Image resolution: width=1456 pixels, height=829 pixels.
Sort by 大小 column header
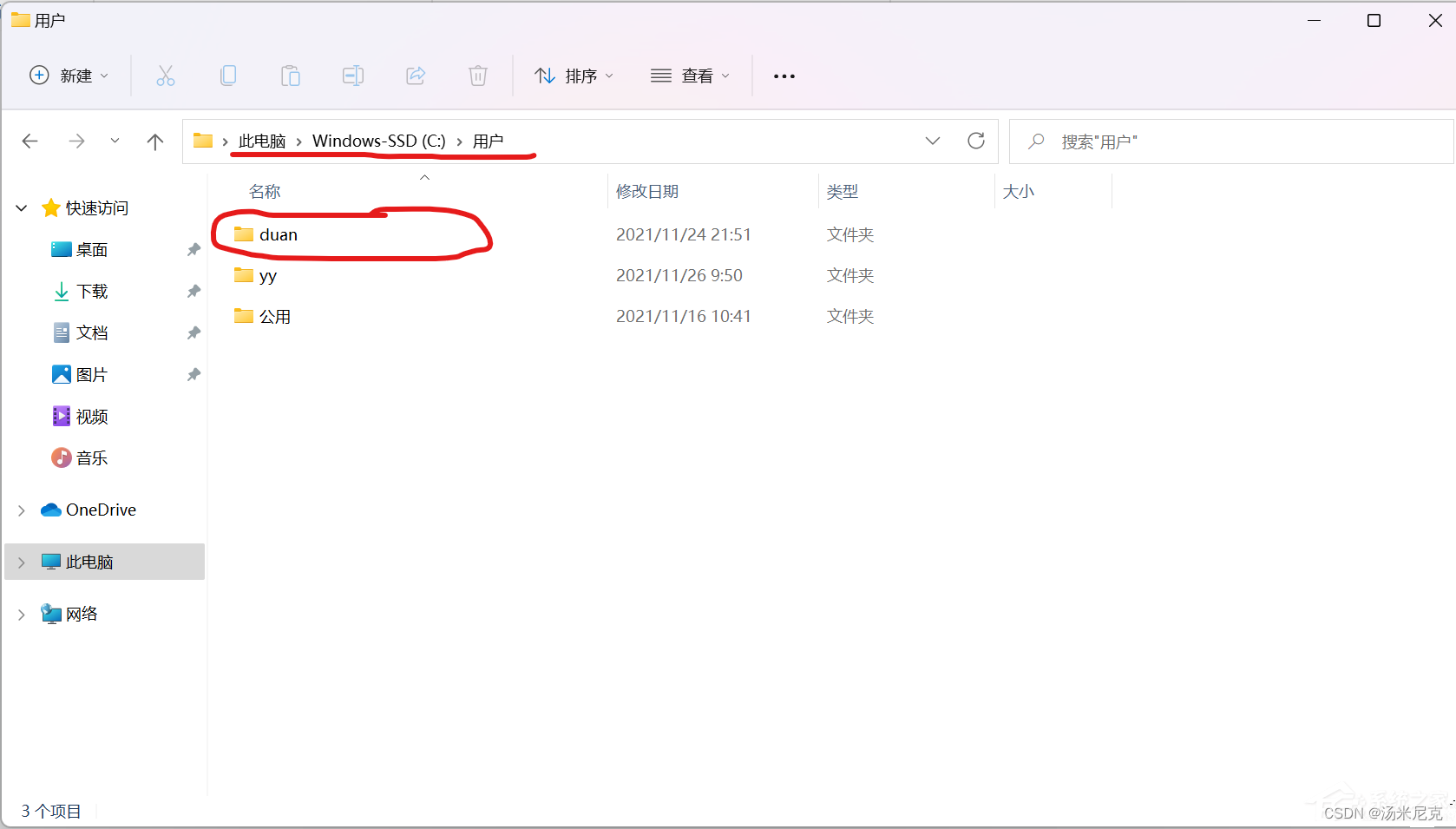1019,192
